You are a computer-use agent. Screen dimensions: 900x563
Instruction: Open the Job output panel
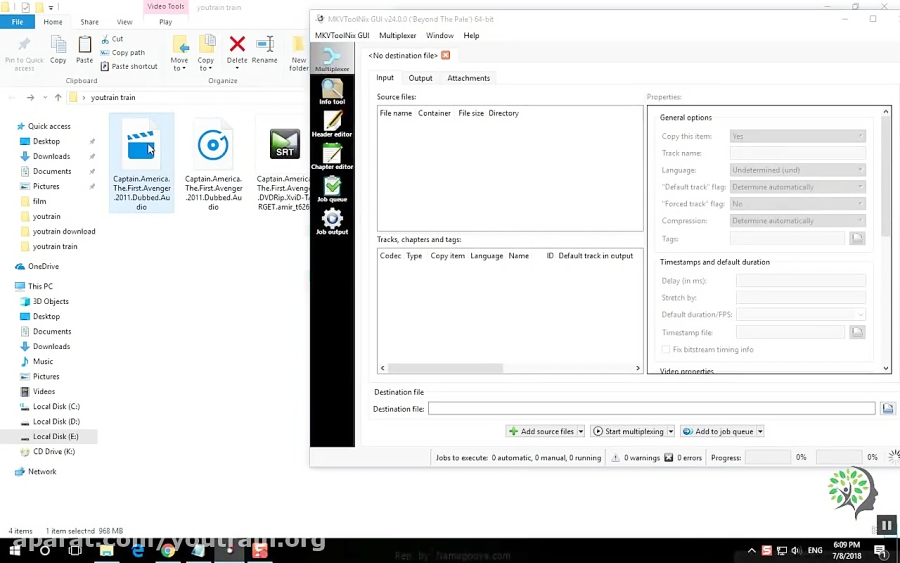[x=332, y=221]
